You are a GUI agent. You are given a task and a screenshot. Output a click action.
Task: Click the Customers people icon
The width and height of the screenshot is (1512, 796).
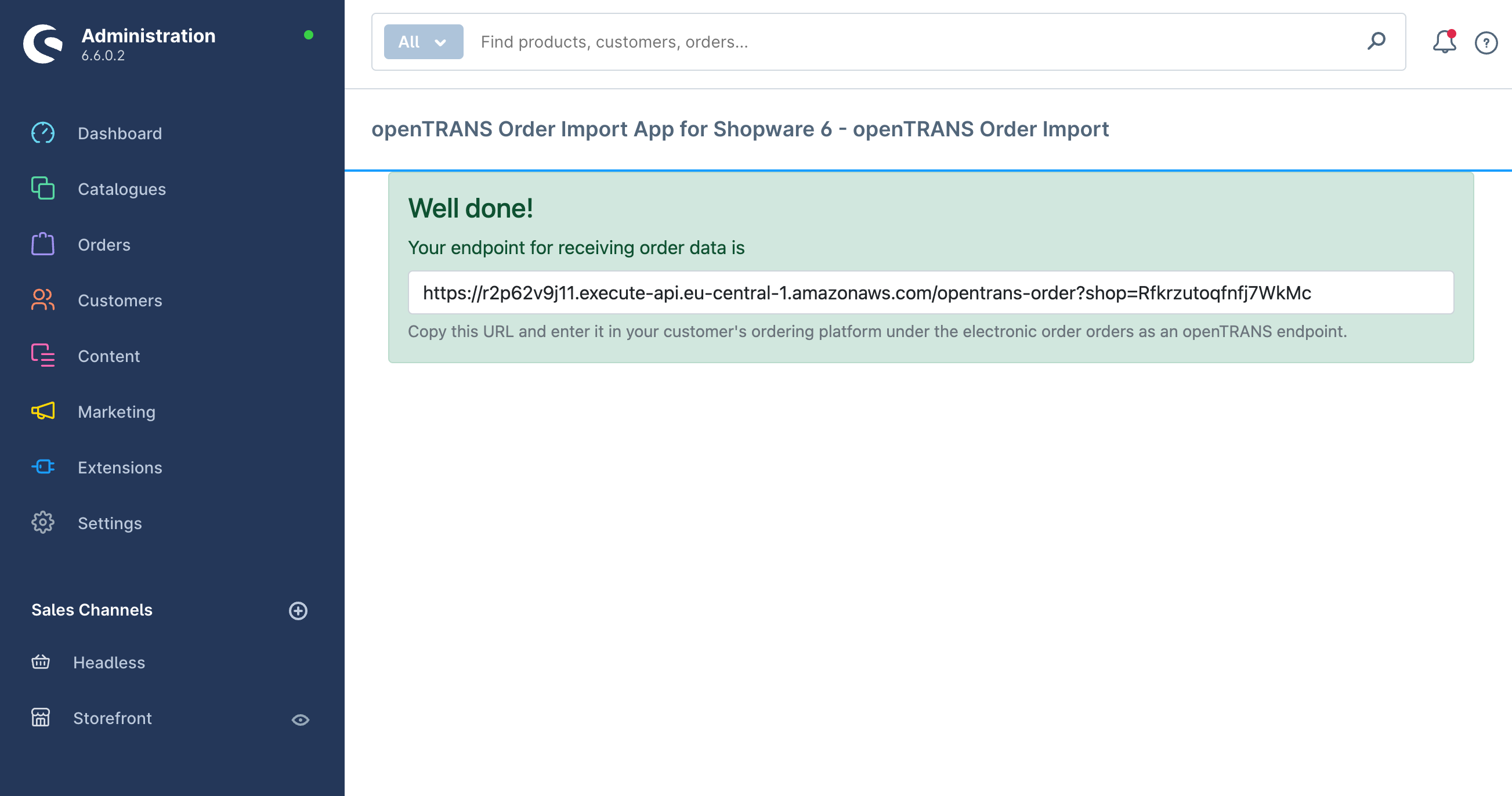click(43, 300)
